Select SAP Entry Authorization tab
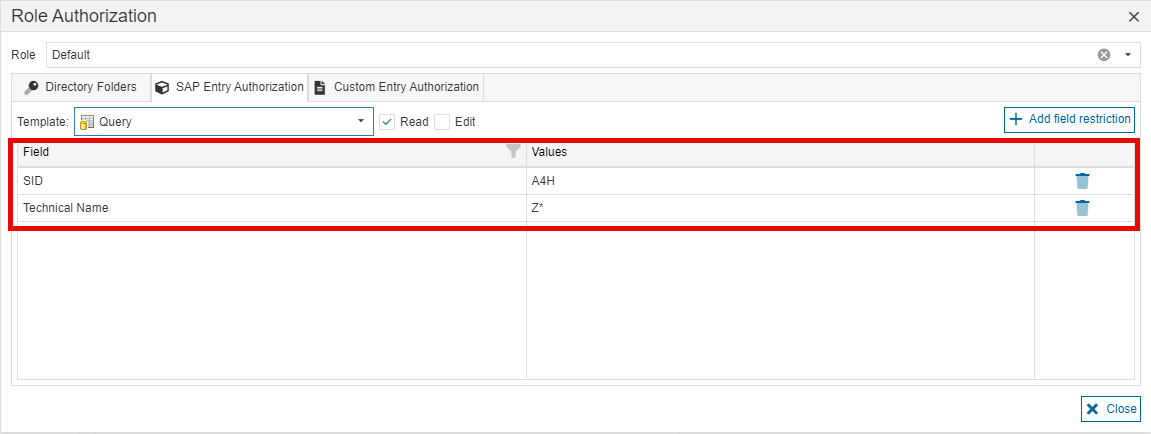 click(230, 87)
